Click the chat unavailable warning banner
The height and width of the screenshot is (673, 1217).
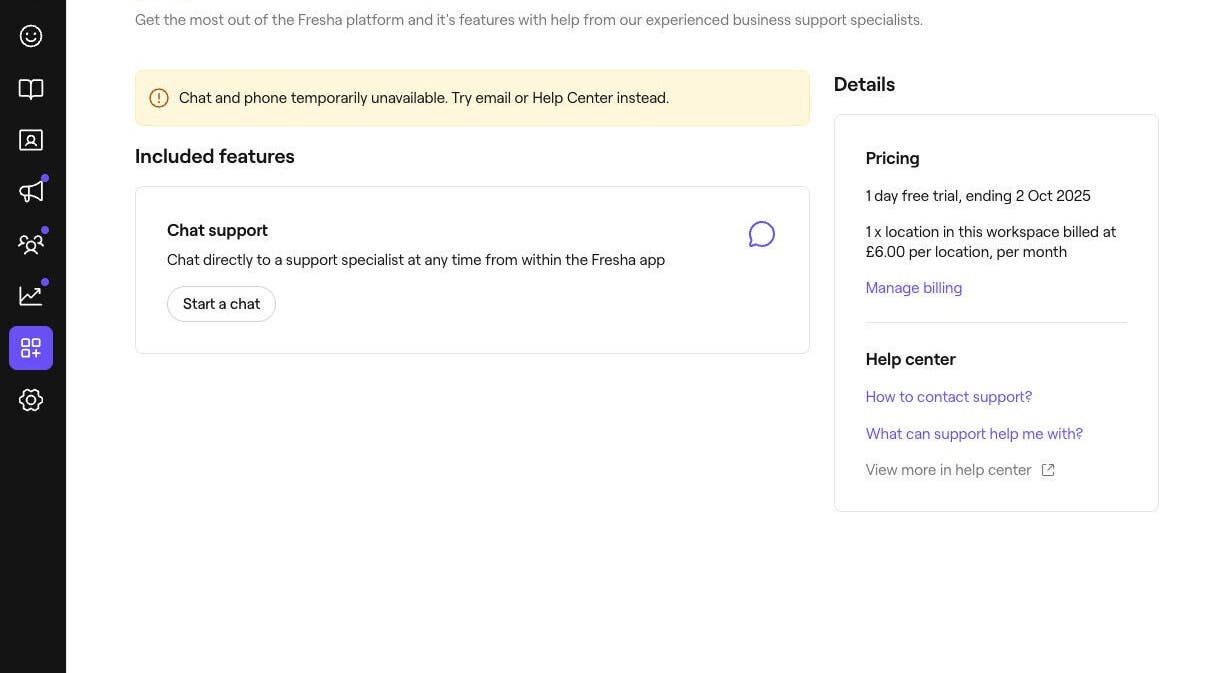pos(472,97)
